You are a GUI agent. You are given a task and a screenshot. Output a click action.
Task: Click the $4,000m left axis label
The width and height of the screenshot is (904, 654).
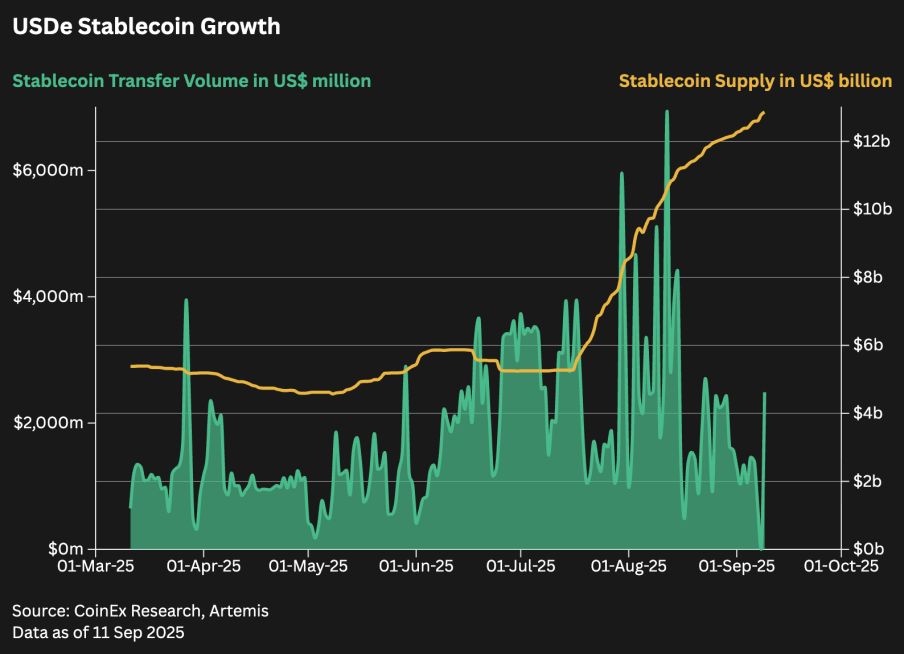click(48, 296)
